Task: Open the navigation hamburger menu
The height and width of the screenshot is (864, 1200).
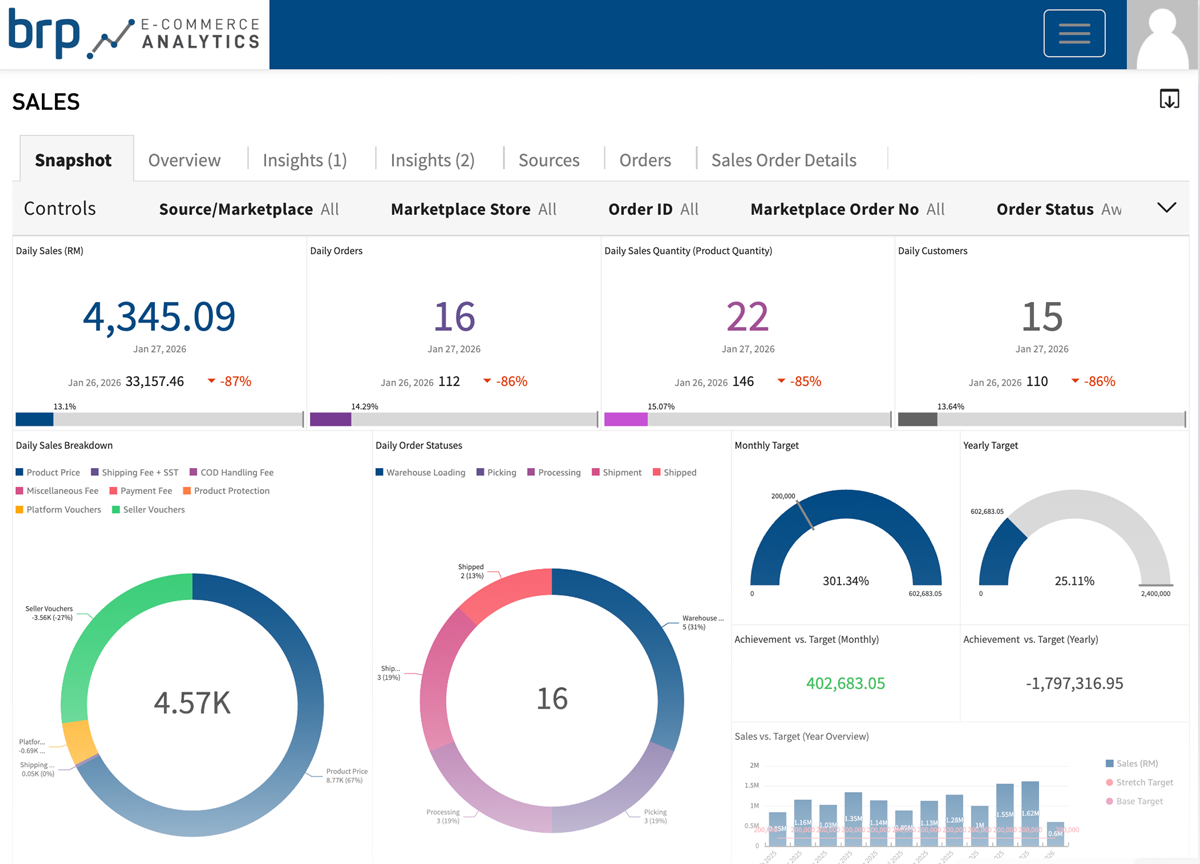Action: pos(1074,33)
